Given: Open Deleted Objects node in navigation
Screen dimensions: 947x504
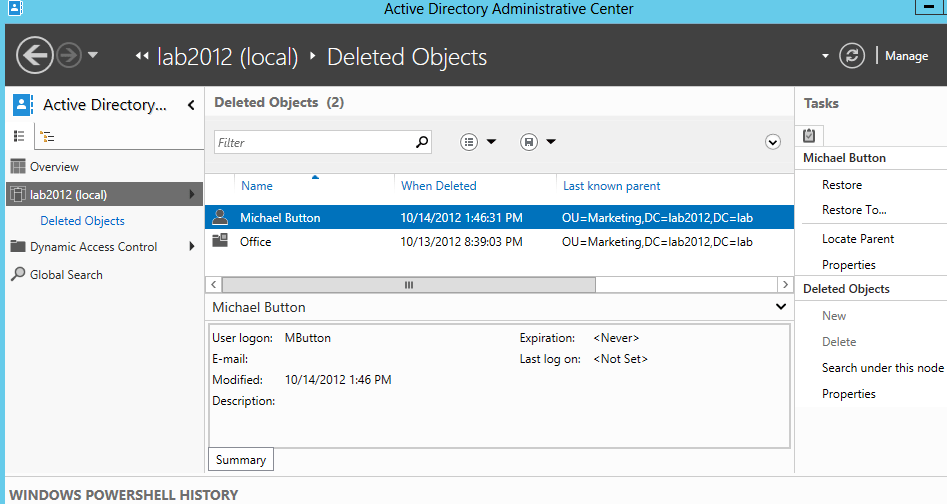Looking at the screenshot, I should (x=82, y=221).
